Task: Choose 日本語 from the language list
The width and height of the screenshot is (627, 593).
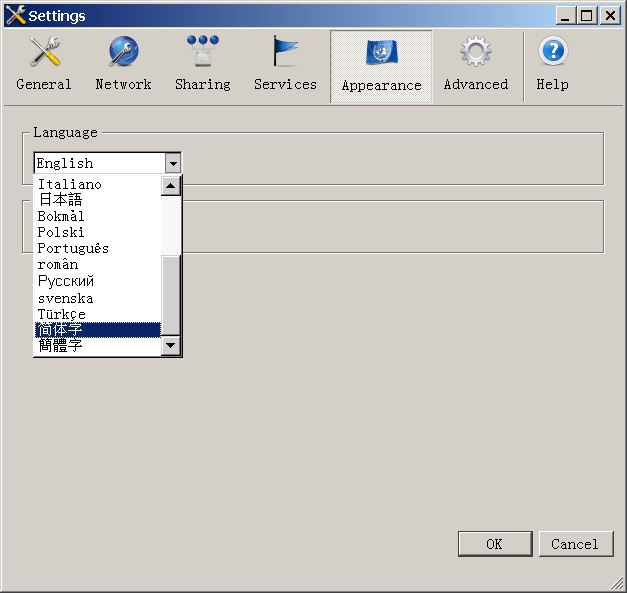Action: pyautogui.click(x=60, y=200)
